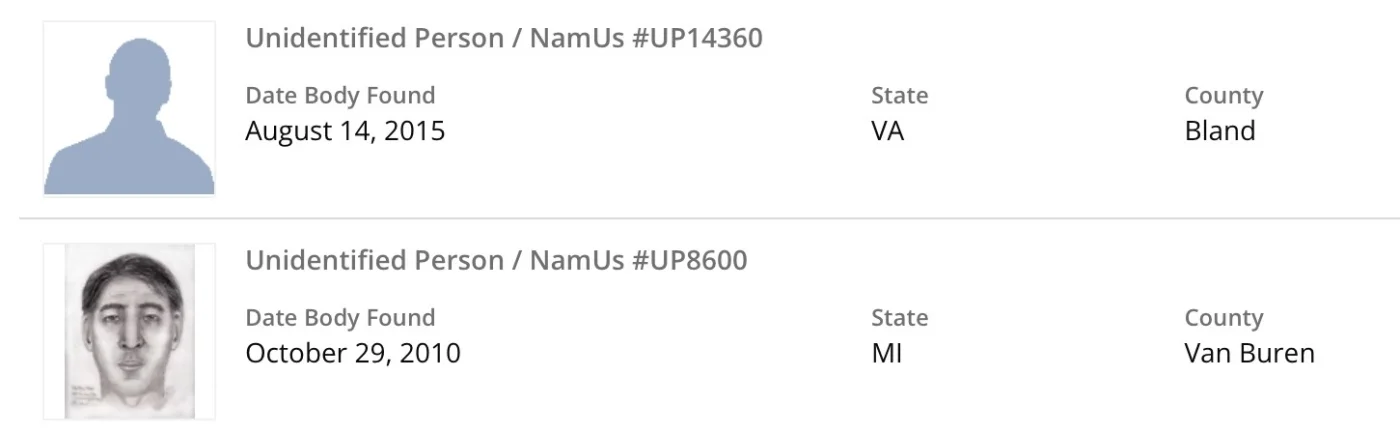
Task: Click the divider line between the two records
Action: tap(700, 217)
